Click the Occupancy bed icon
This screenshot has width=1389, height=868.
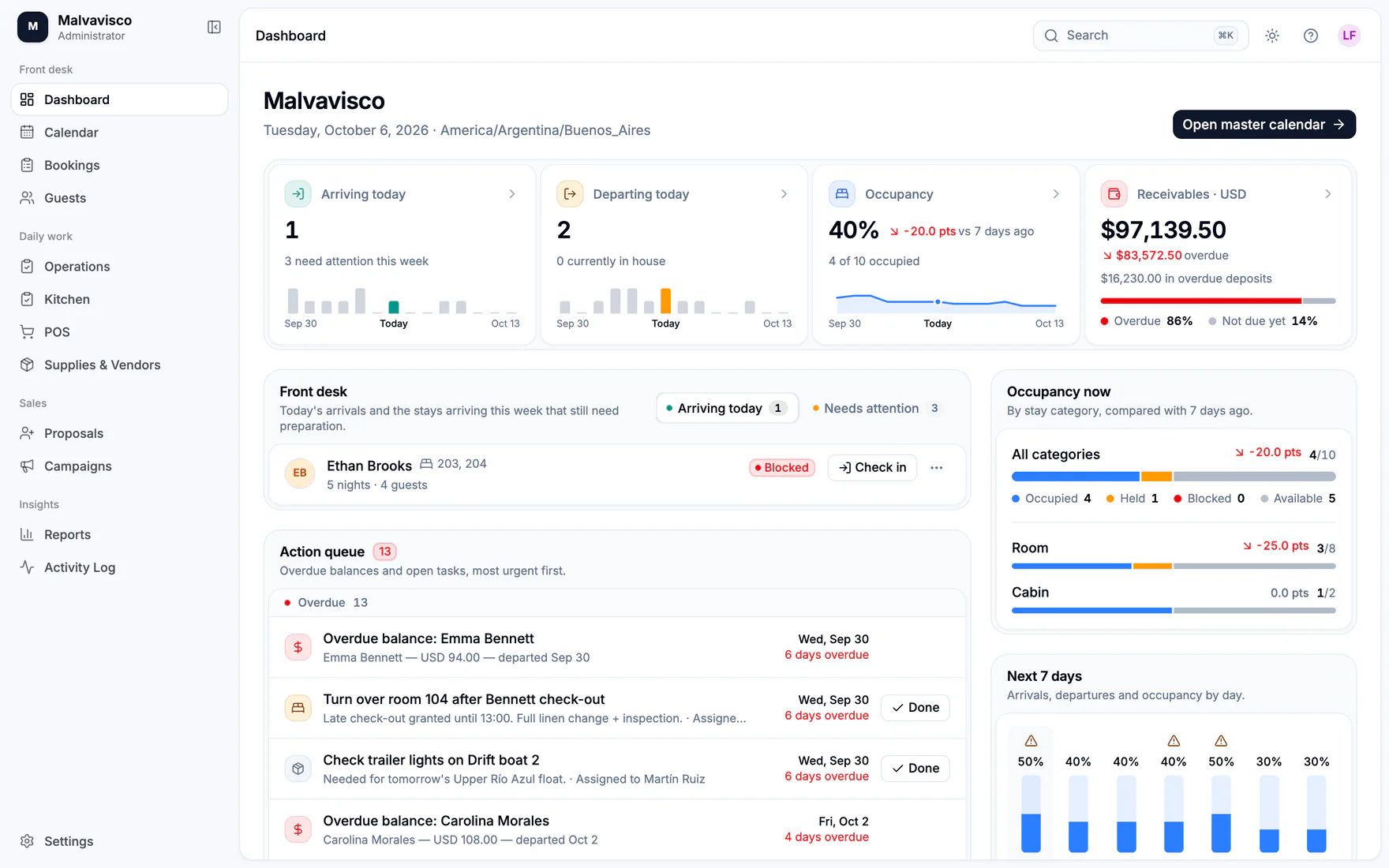(x=842, y=194)
